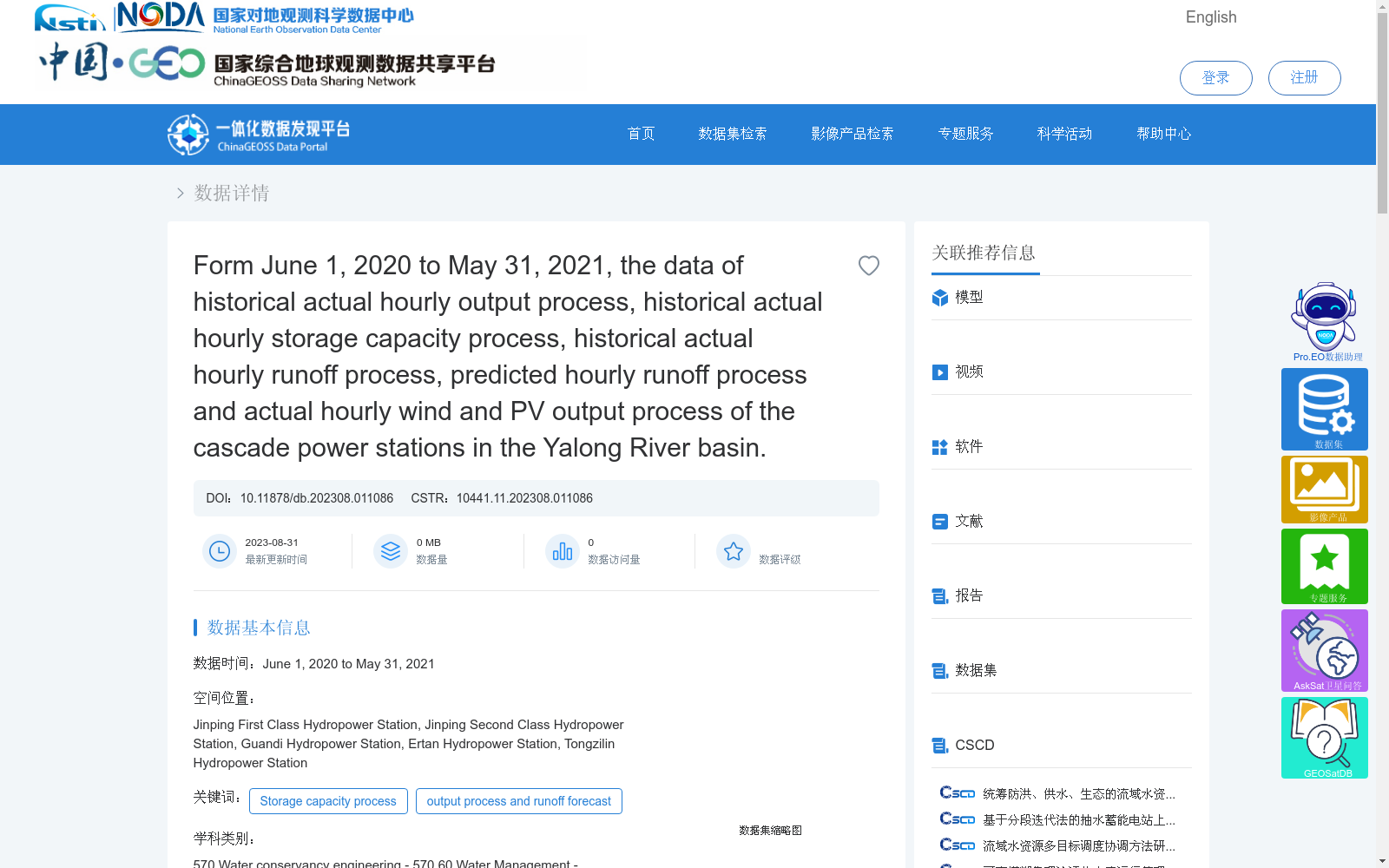Go to 首页 in navigation bar
Image resolution: width=1389 pixels, height=868 pixels.
pos(641,134)
